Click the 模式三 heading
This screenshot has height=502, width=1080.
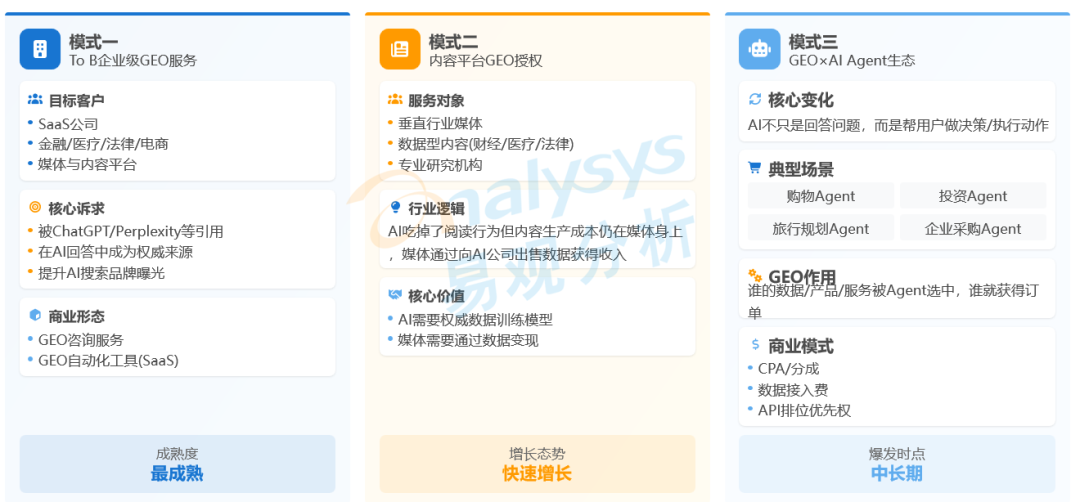tap(813, 41)
